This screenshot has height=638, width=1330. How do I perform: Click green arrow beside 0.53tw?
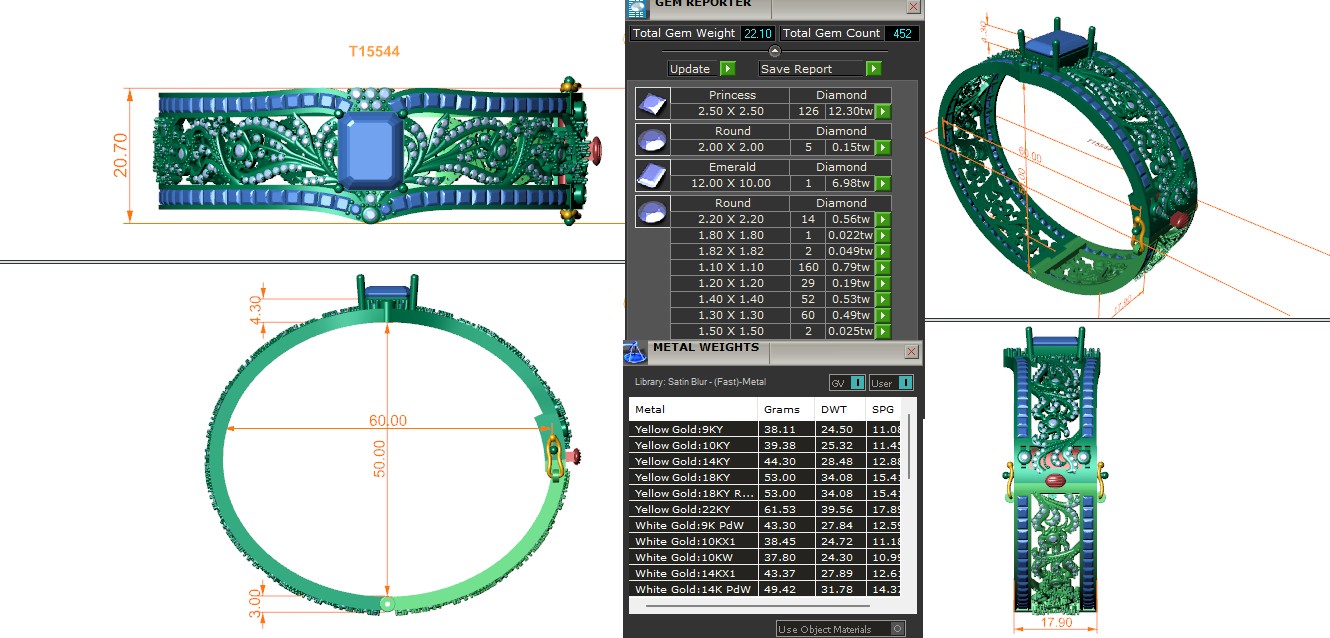coord(883,300)
